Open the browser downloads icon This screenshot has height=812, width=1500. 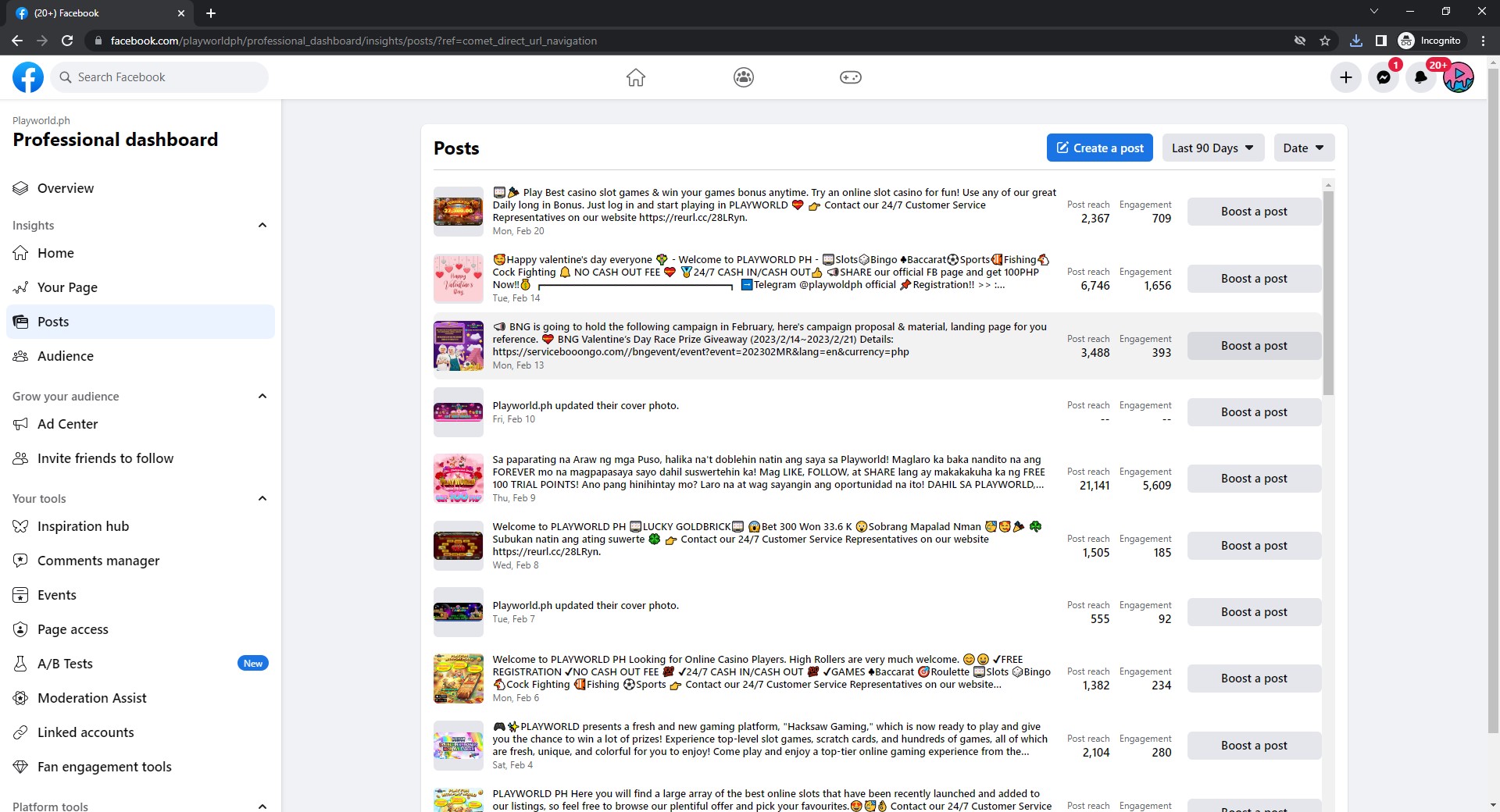[1356, 41]
